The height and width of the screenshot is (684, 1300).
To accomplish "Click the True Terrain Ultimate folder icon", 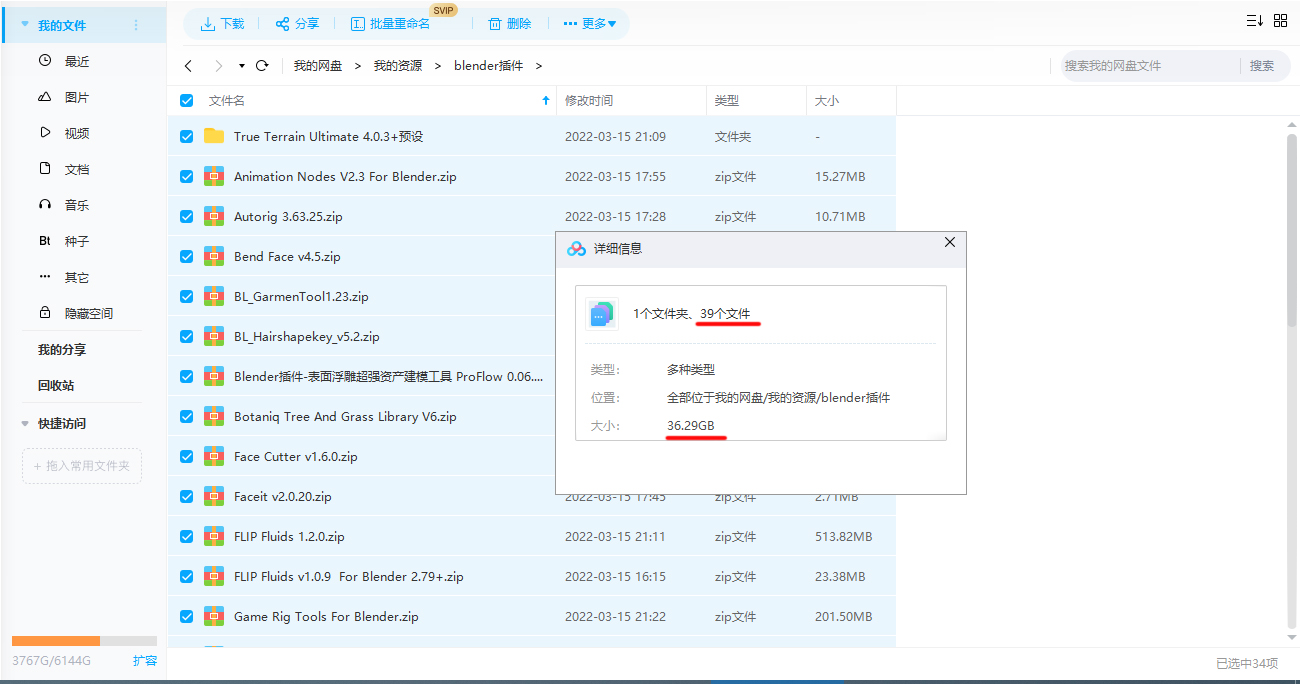I will click(x=214, y=136).
